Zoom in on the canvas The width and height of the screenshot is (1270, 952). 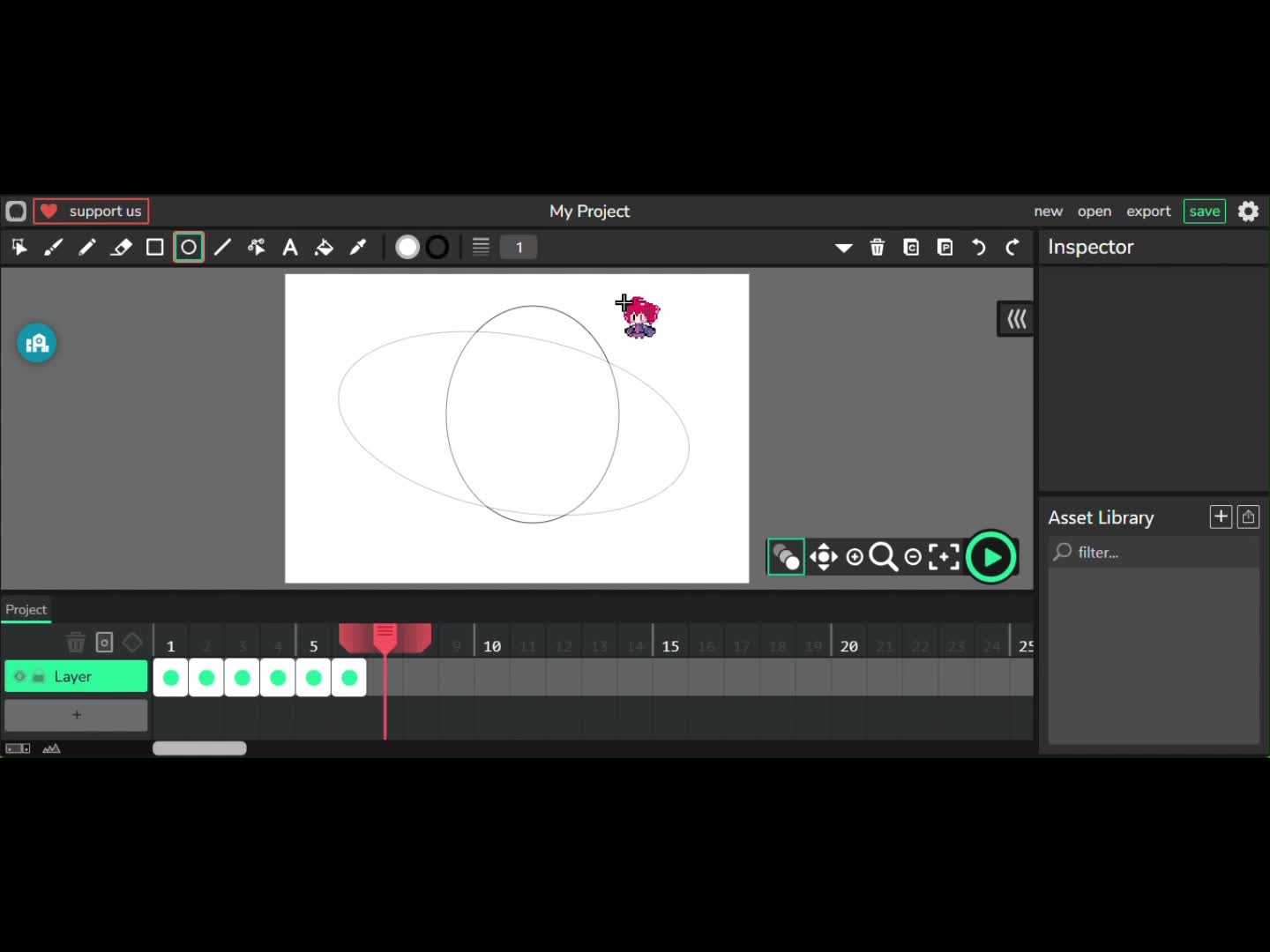pos(855,557)
